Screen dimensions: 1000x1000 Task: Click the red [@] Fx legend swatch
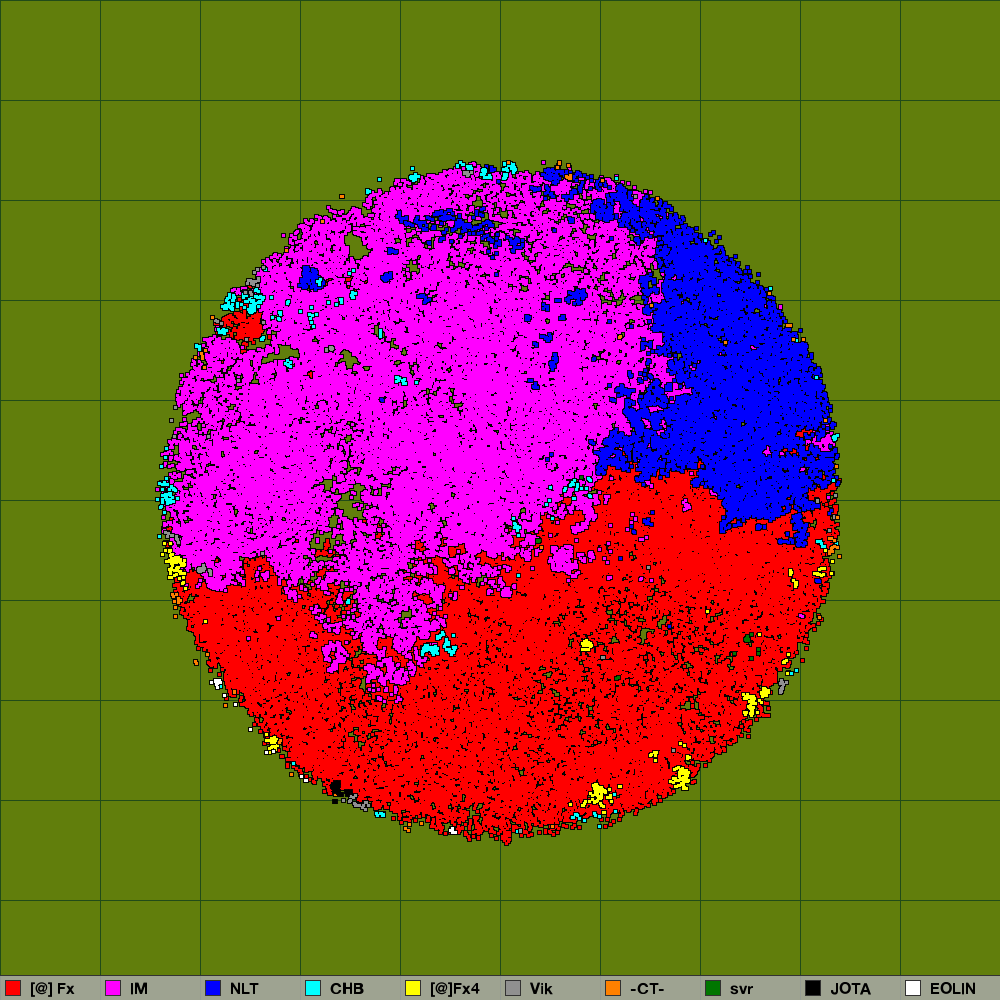click(x=13, y=988)
